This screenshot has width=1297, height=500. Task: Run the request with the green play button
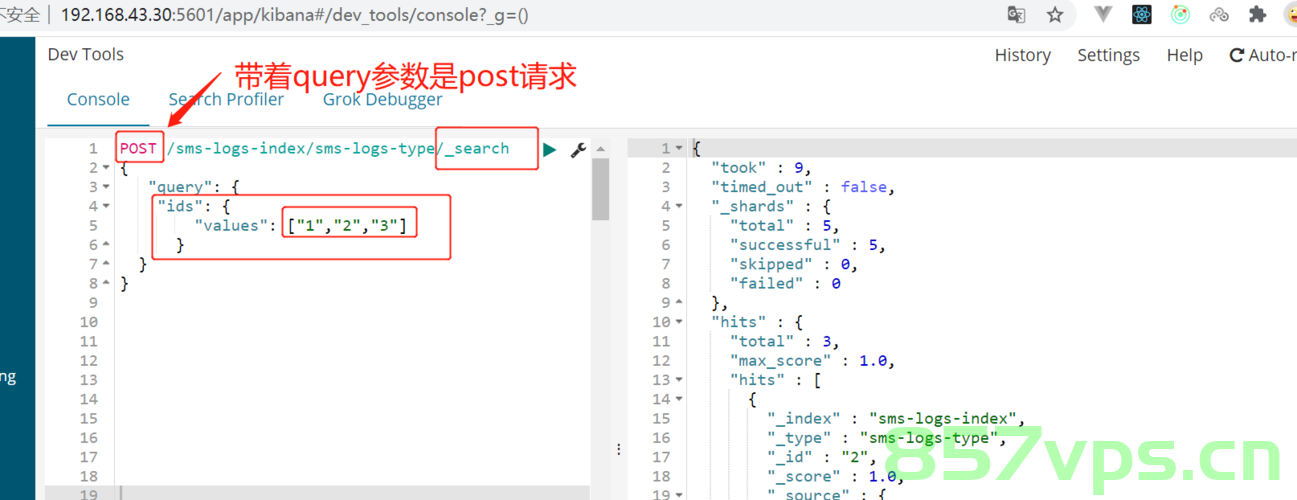(549, 149)
